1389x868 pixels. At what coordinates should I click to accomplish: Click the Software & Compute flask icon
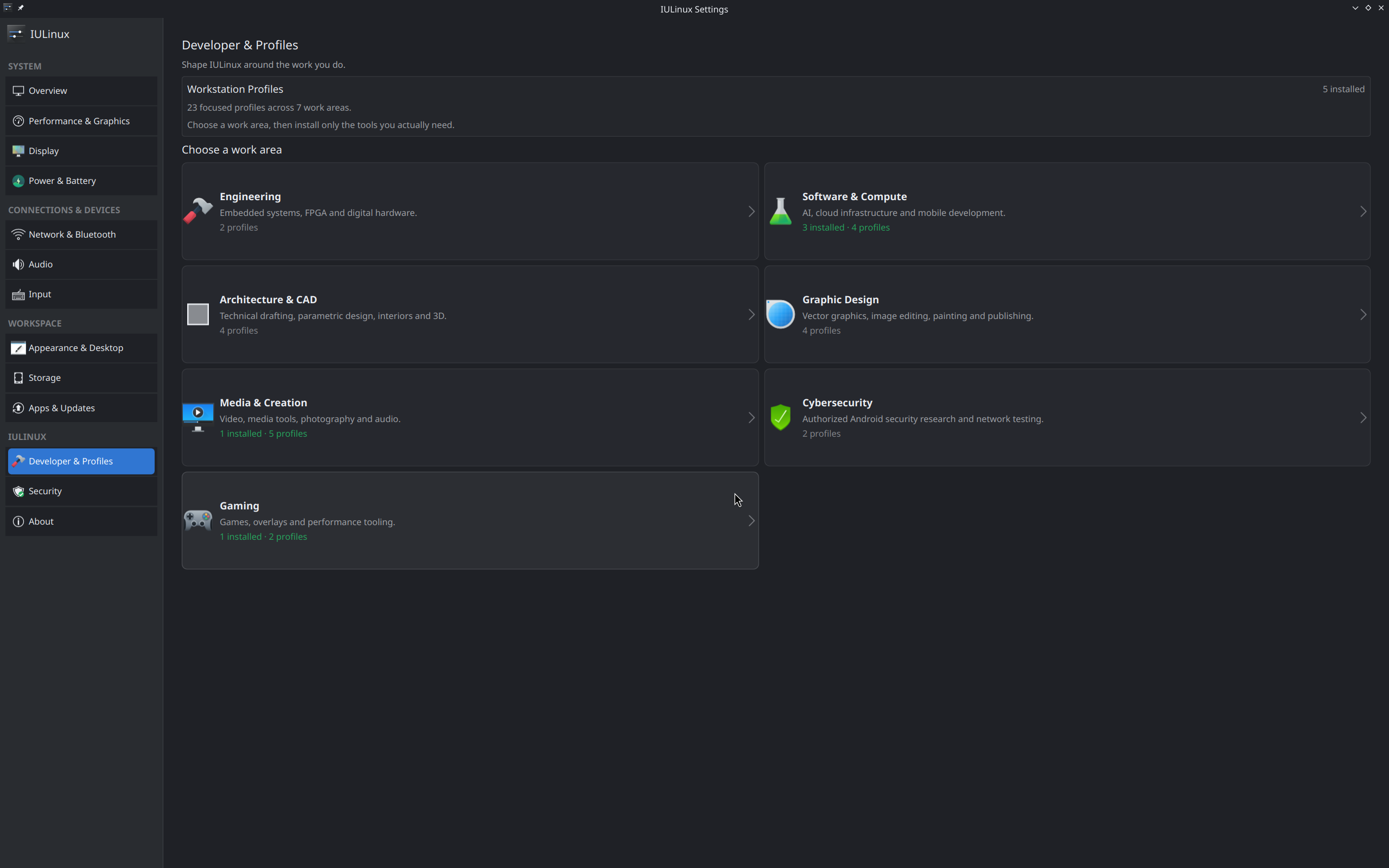pos(781,211)
